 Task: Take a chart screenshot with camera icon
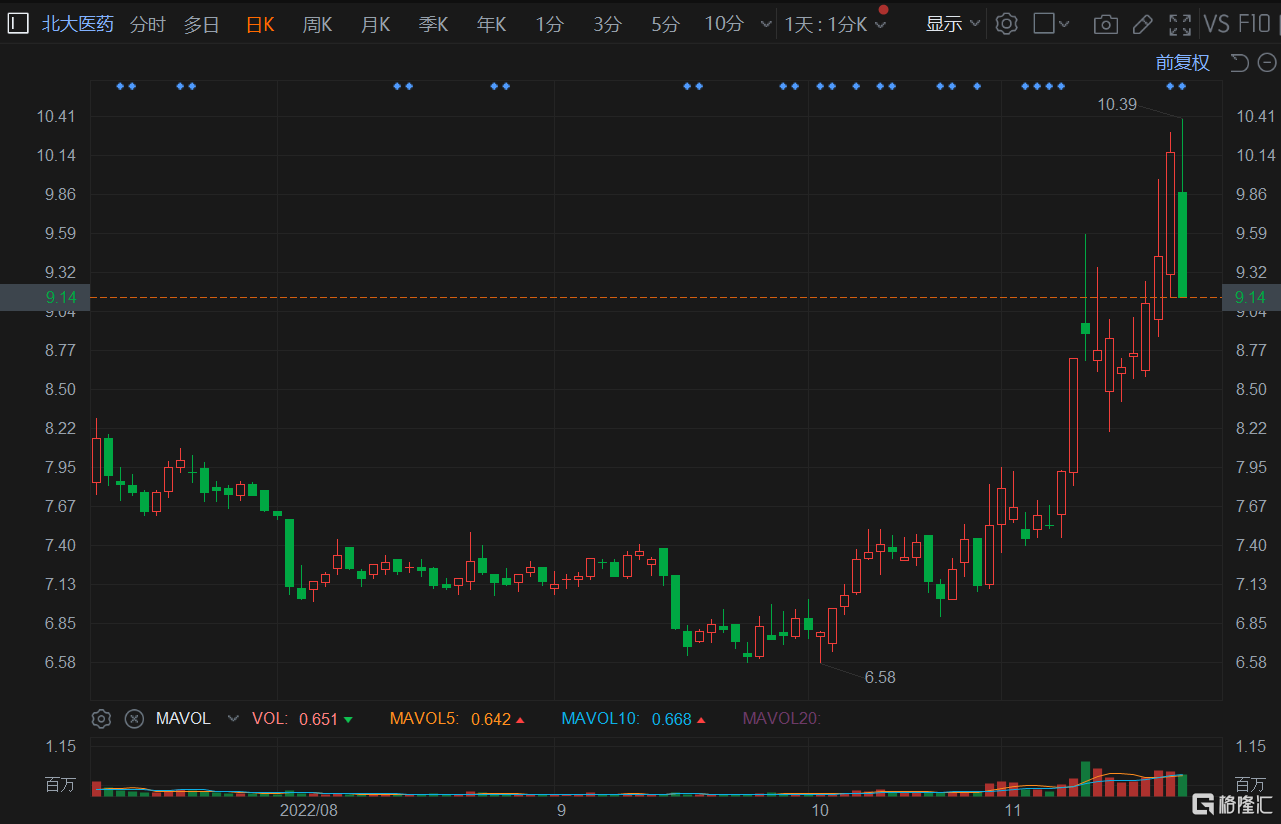1105,25
